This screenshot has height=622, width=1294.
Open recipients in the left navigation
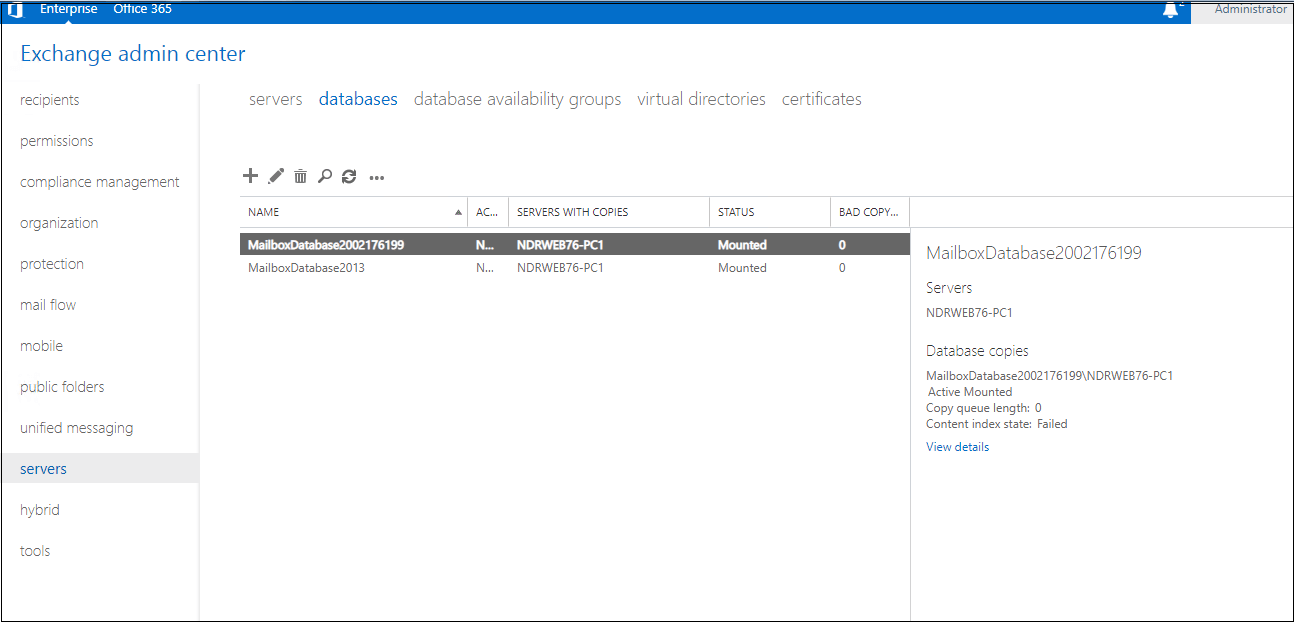click(x=50, y=100)
